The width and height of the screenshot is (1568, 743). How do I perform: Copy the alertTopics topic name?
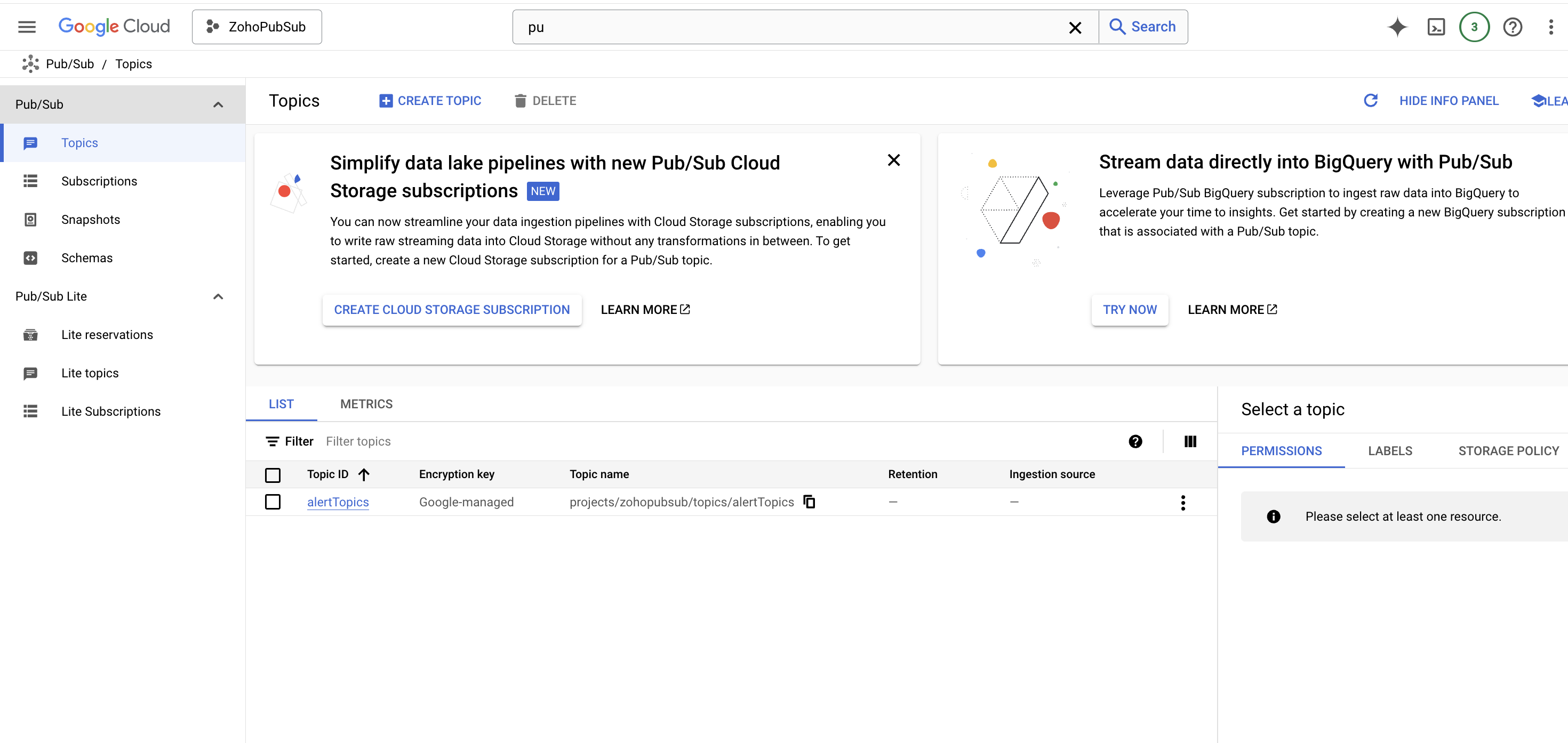(810, 502)
